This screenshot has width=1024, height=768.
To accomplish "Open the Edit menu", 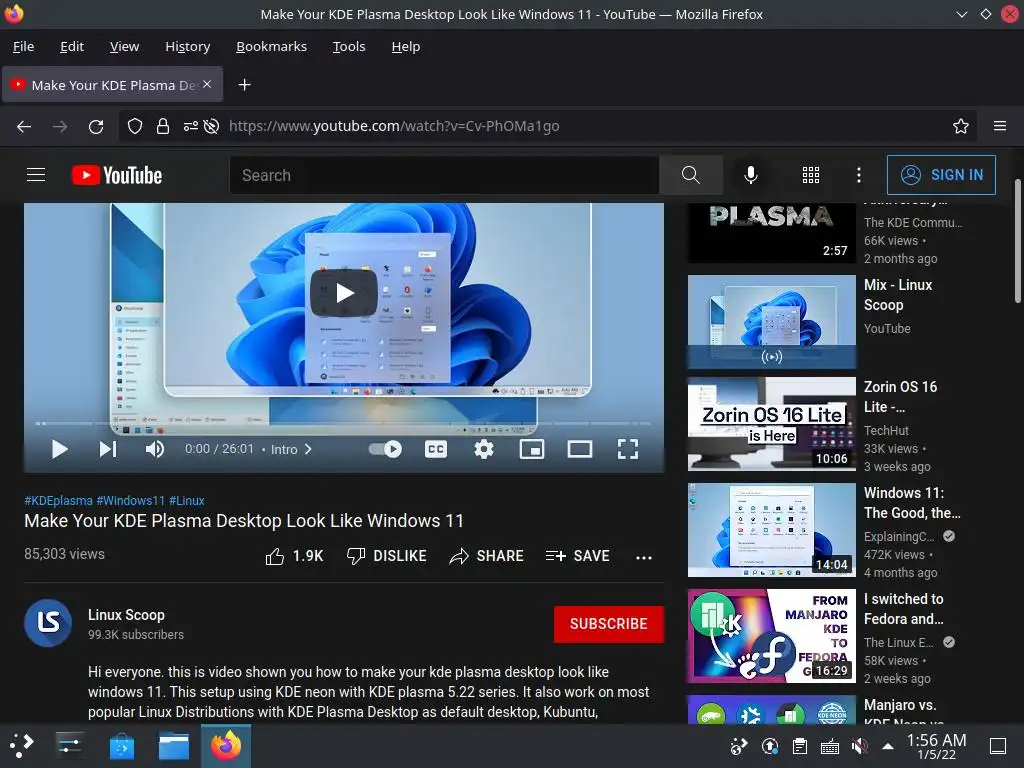I will coord(72,46).
